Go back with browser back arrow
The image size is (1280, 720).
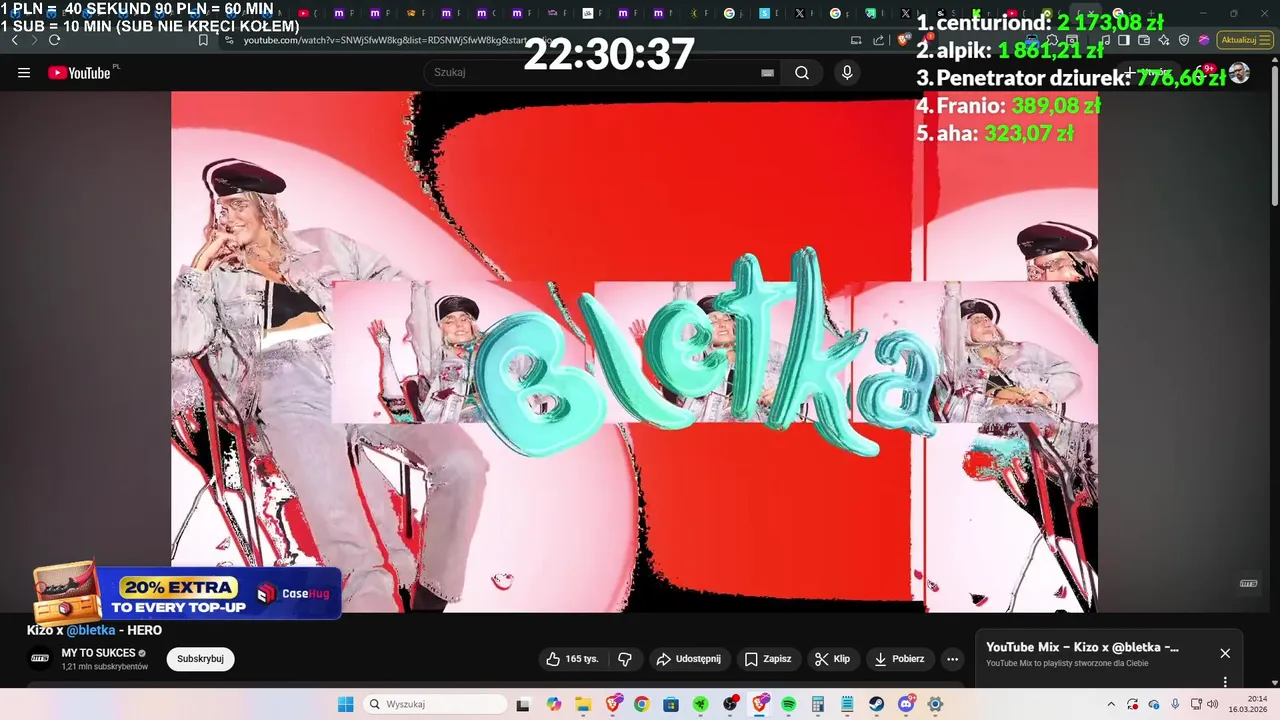(x=14, y=40)
